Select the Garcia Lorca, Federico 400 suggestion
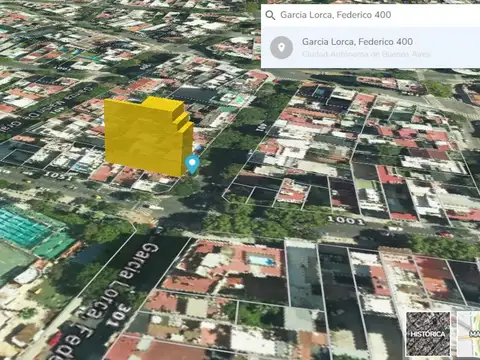Screen dimensions: 480x360 [x=370, y=48]
